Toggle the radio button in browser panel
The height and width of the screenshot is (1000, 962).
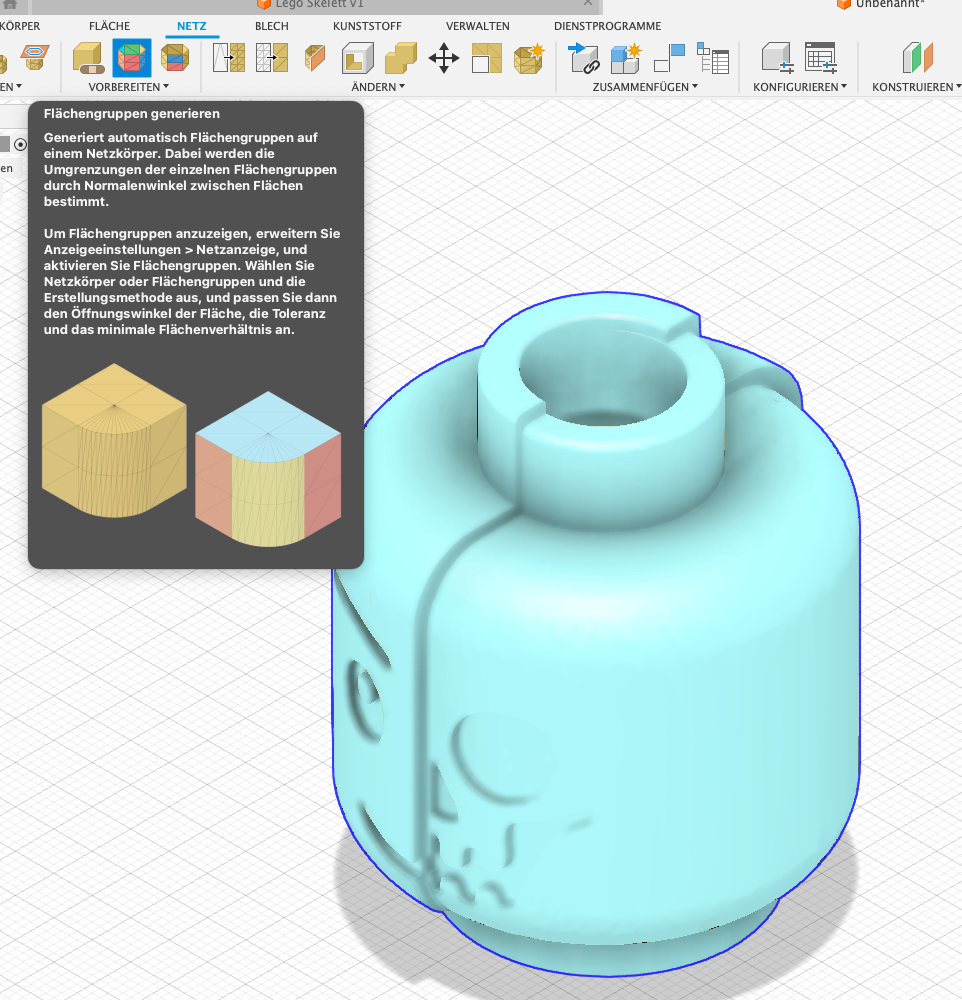pyautogui.click(x=20, y=145)
